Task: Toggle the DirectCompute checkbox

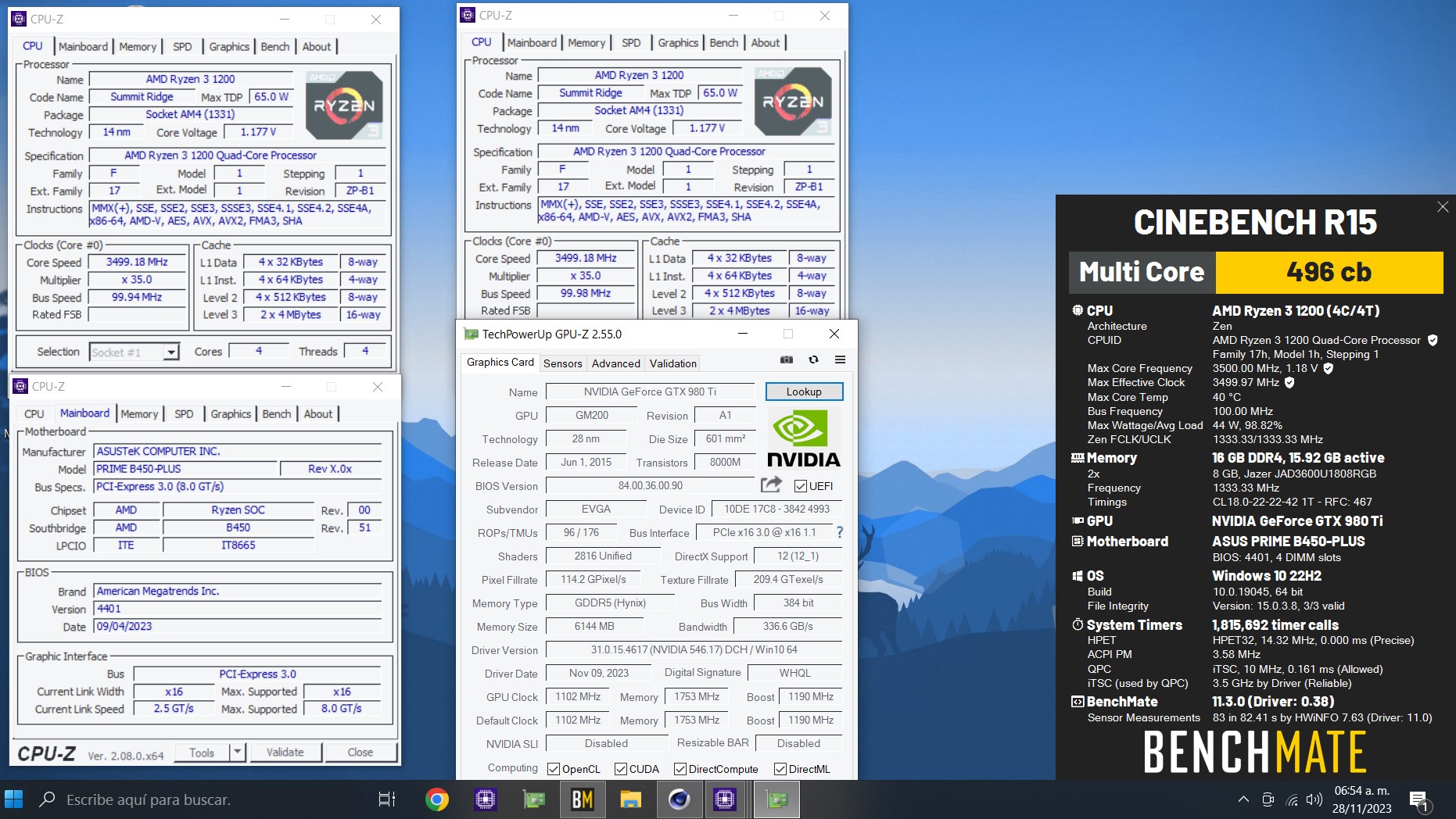Action: point(680,769)
